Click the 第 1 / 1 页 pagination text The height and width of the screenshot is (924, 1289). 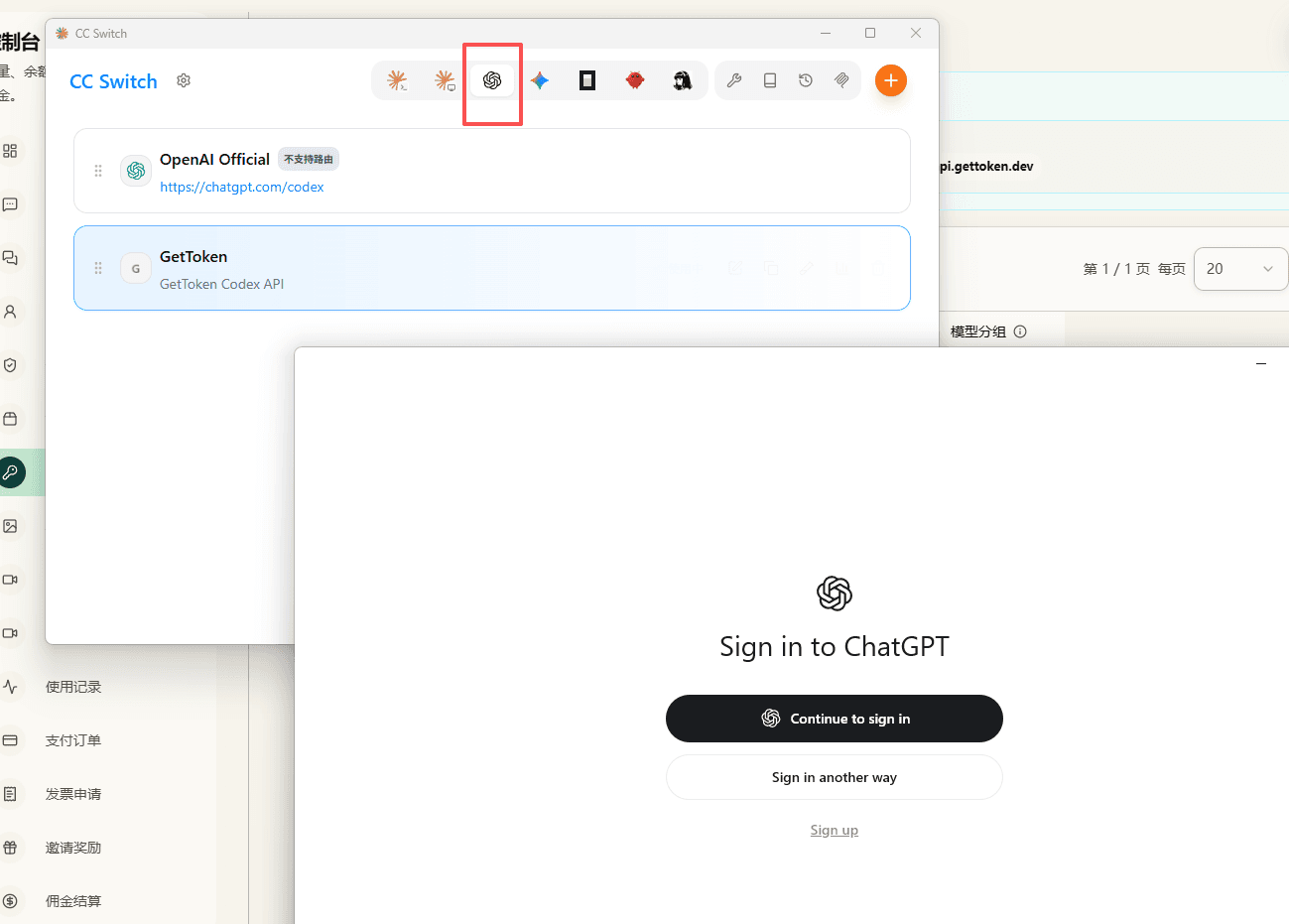click(x=1116, y=269)
